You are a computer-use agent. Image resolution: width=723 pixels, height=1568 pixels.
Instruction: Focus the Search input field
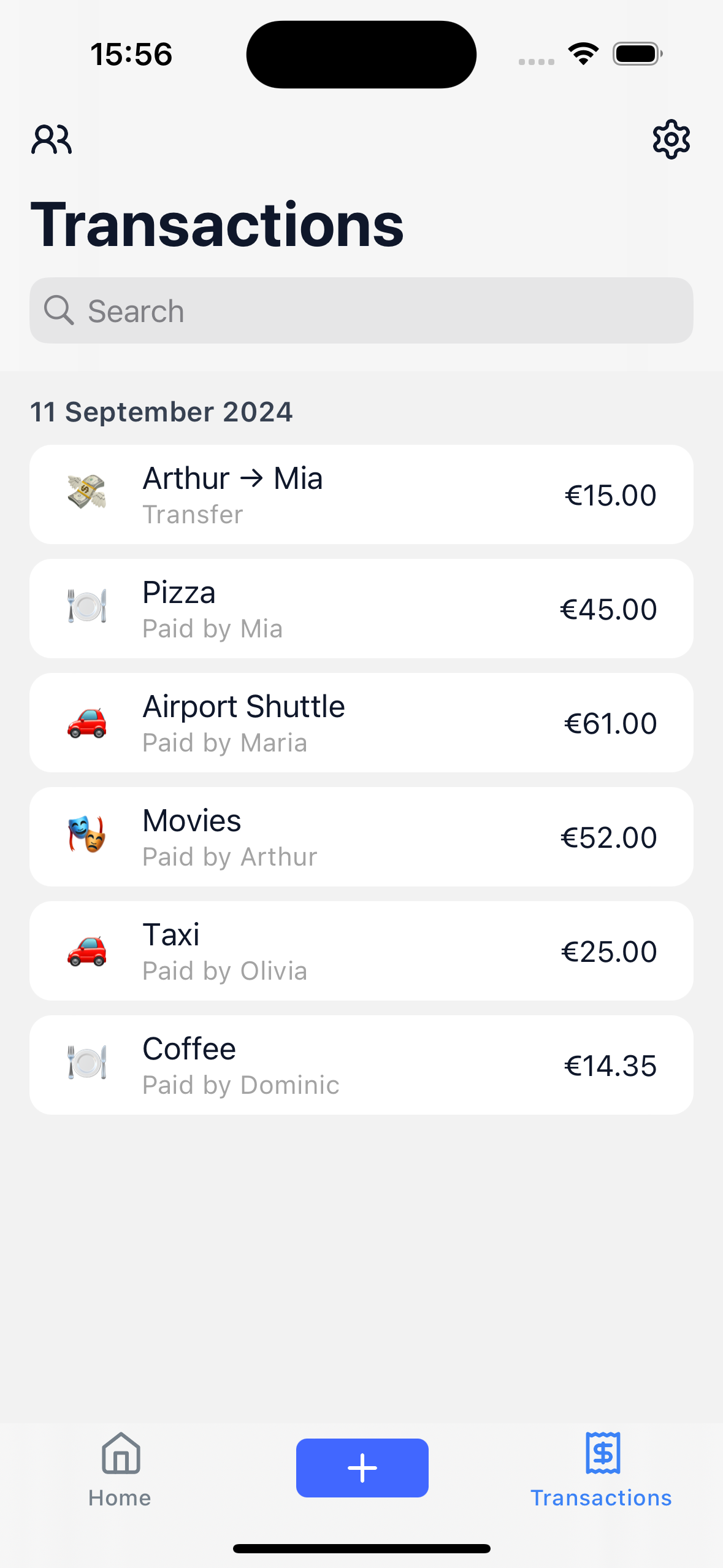pos(380,310)
